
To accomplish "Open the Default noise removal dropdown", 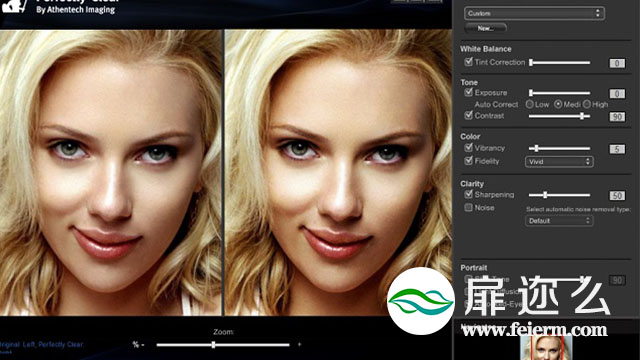I will pyautogui.click(x=559, y=221).
